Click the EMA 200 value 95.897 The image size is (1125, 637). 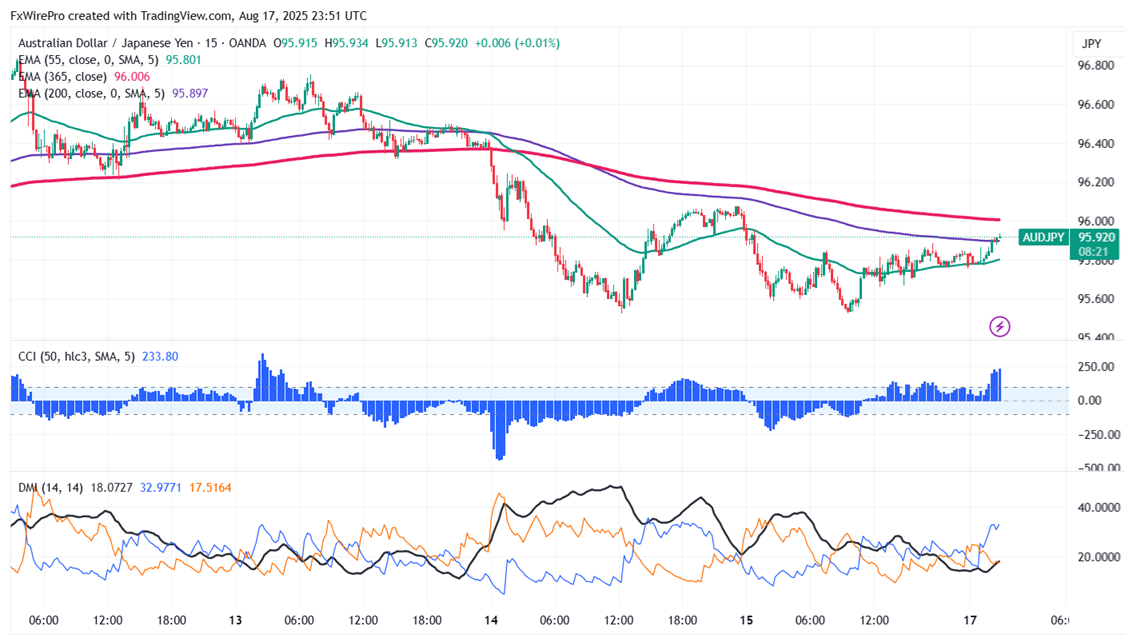190,93
